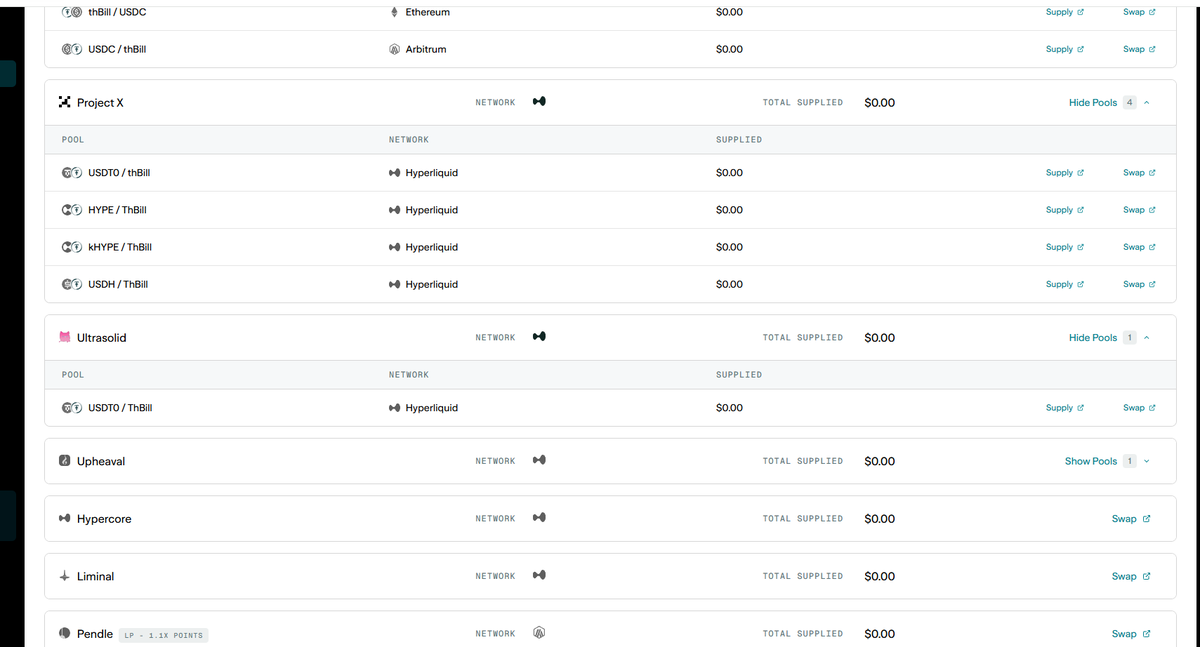Viewport: 1200px width, 647px height.
Task: Open the Hypercore Swap link
Action: [x=1131, y=519]
